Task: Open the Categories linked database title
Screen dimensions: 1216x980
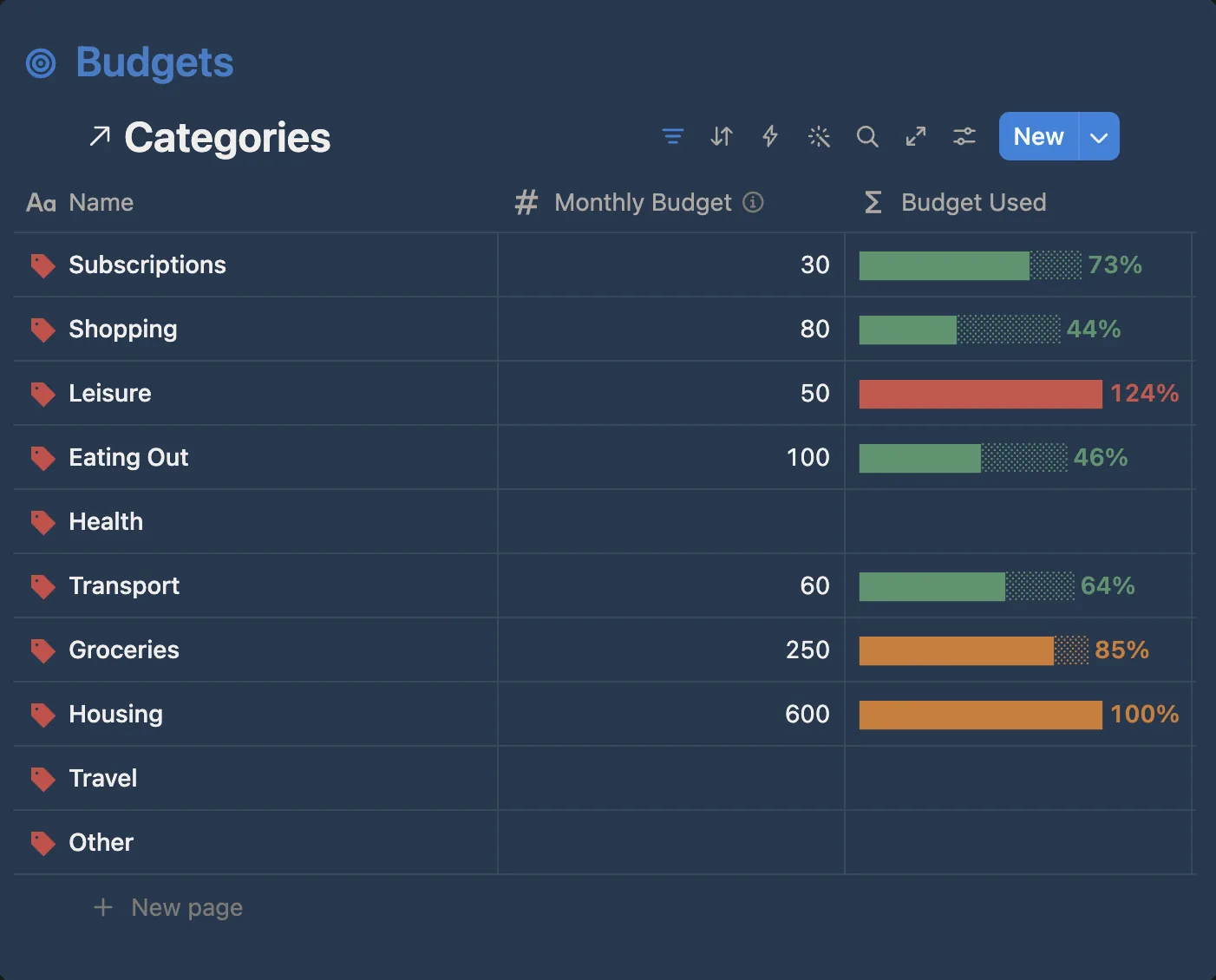Action: (x=227, y=137)
